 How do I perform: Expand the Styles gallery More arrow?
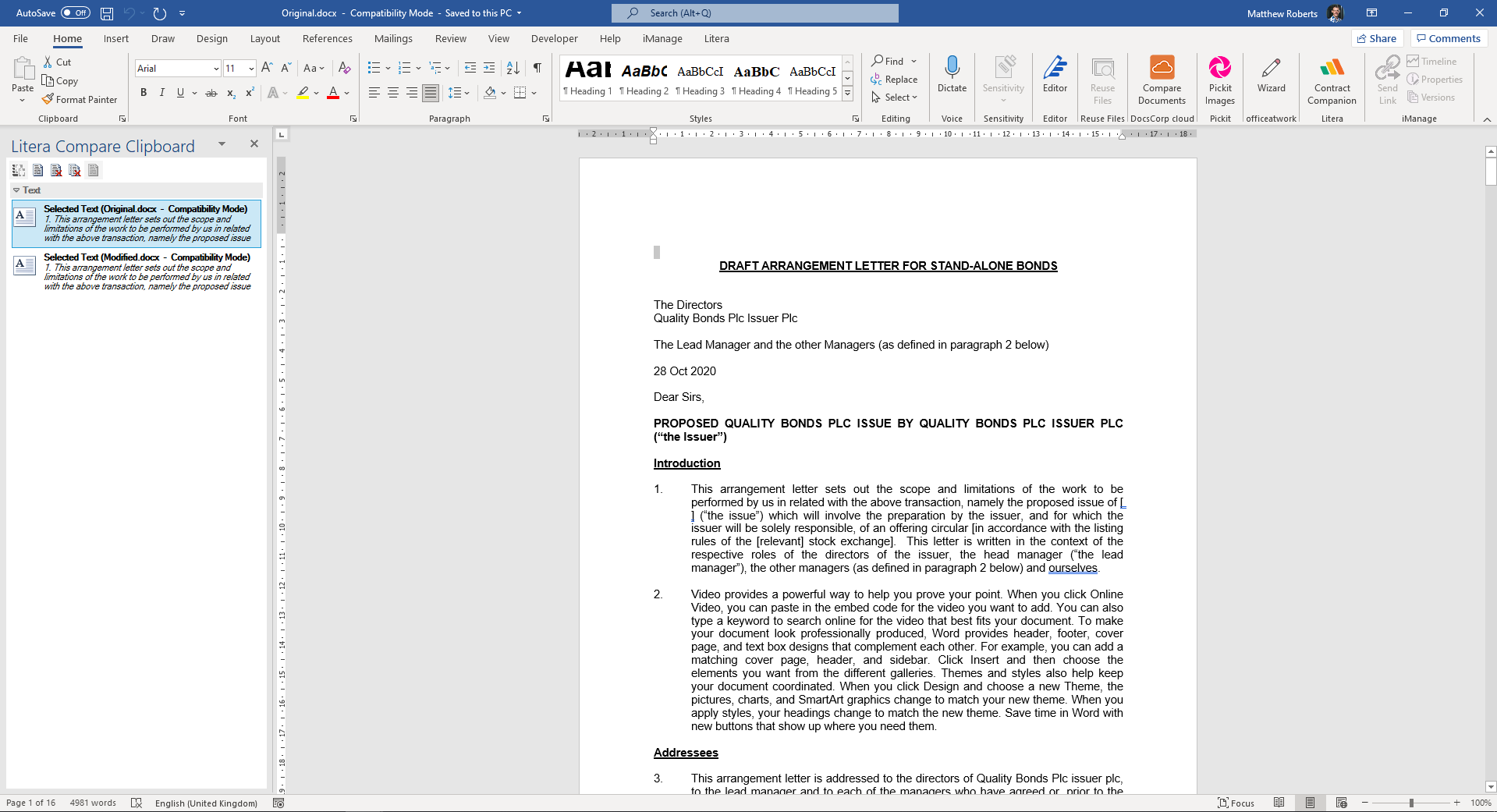pos(848,94)
